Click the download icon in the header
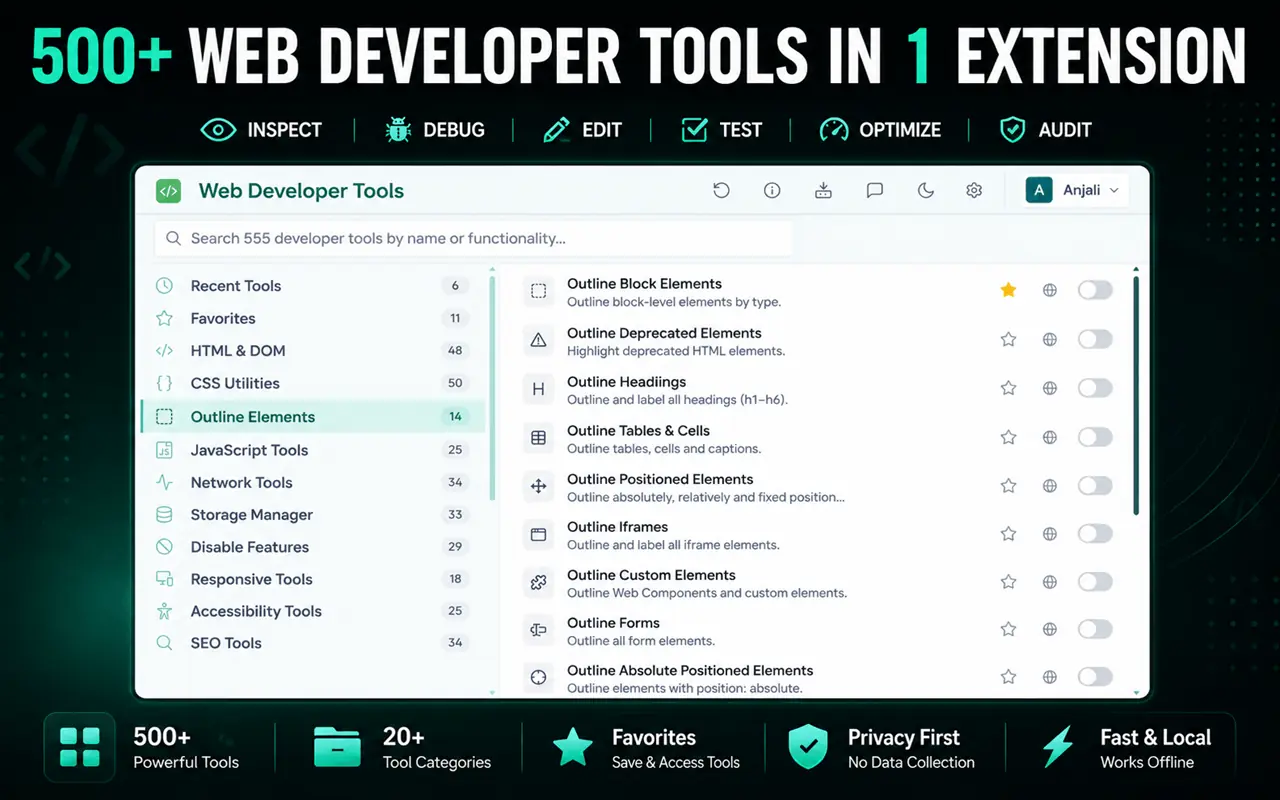This screenshot has height=800, width=1280. (823, 190)
